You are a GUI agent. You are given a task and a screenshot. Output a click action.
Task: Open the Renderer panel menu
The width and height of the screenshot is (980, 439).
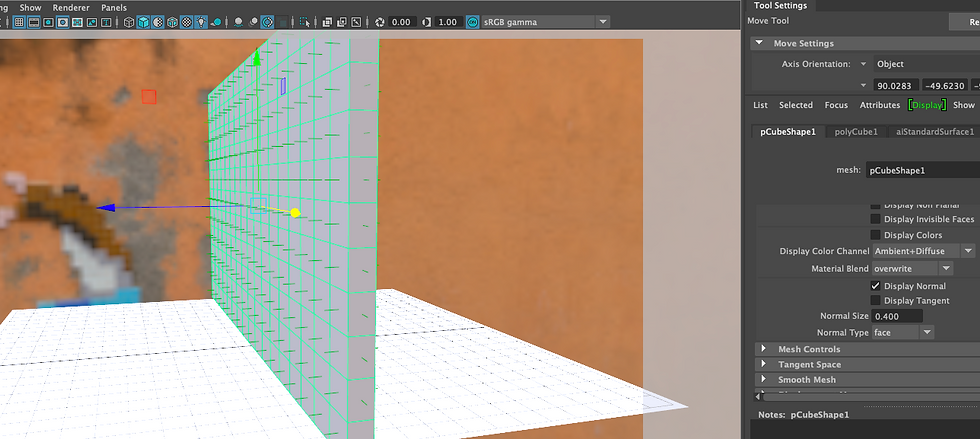tap(71, 8)
